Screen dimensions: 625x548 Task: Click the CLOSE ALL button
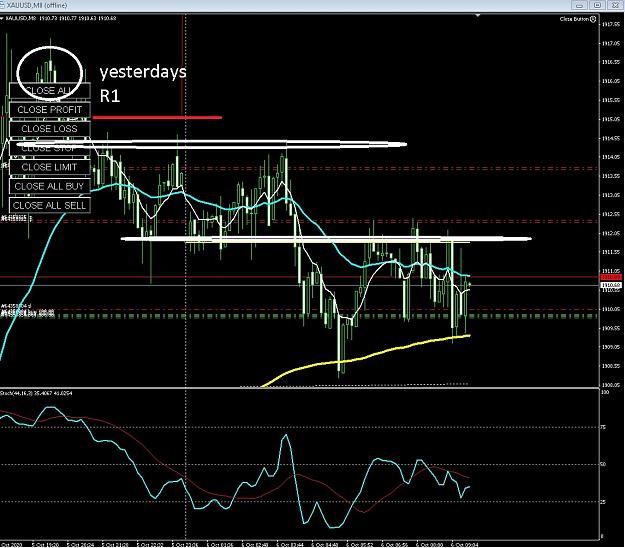tap(50, 90)
